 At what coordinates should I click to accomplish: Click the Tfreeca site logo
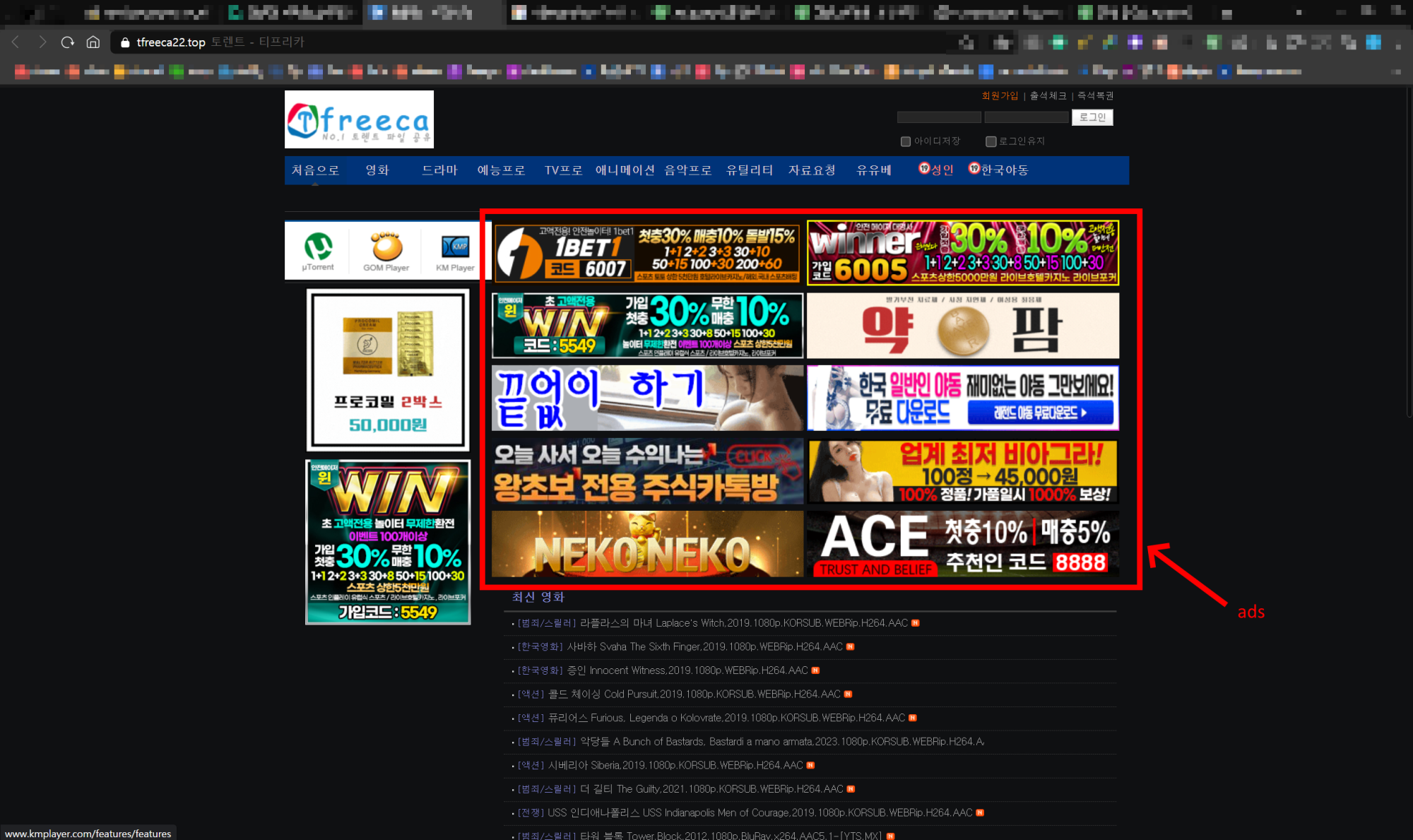pos(359,119)
